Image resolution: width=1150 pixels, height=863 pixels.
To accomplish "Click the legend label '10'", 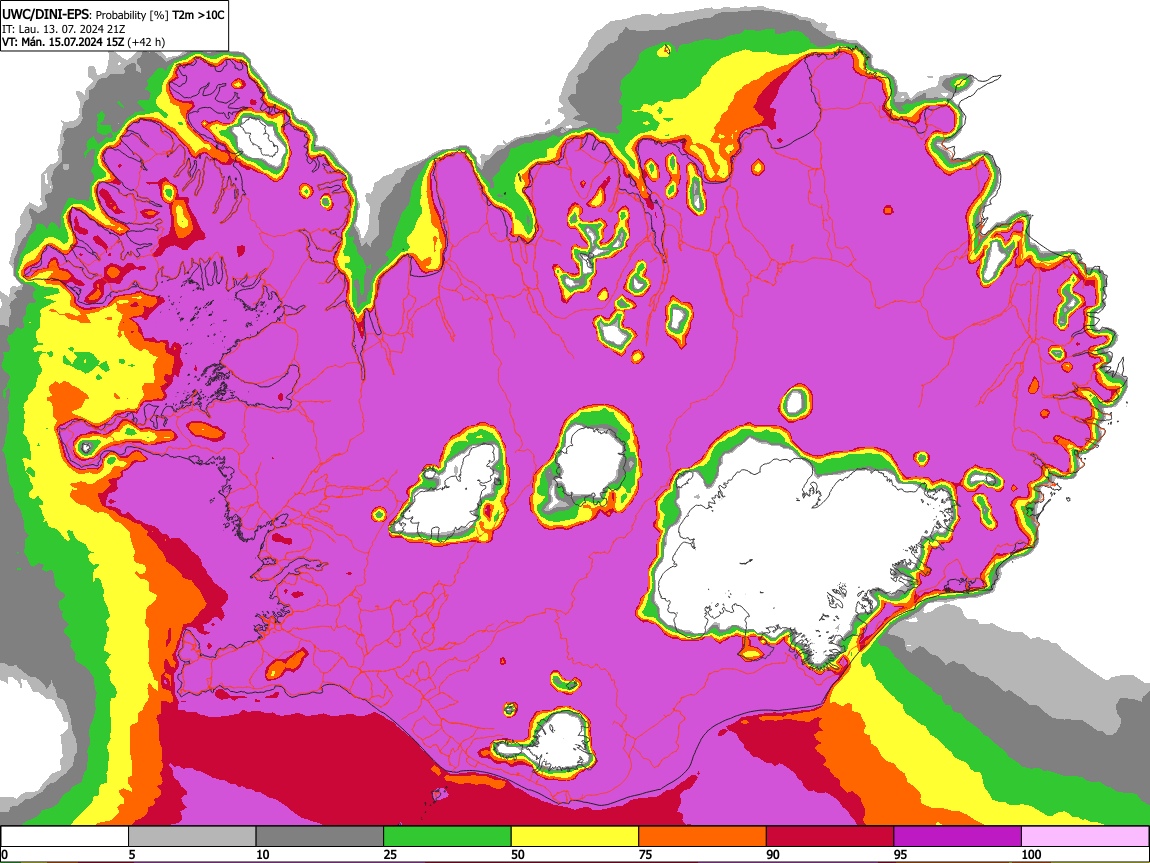I will pos(263,854).
